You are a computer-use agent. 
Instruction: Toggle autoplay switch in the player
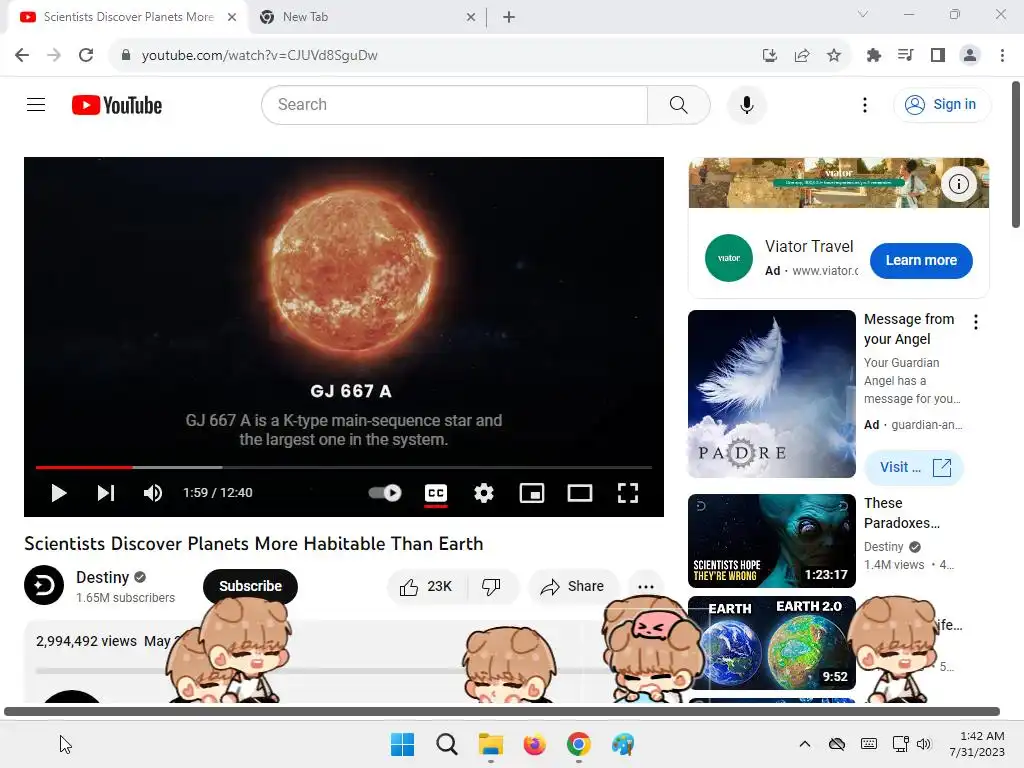(x=385, y=493)
